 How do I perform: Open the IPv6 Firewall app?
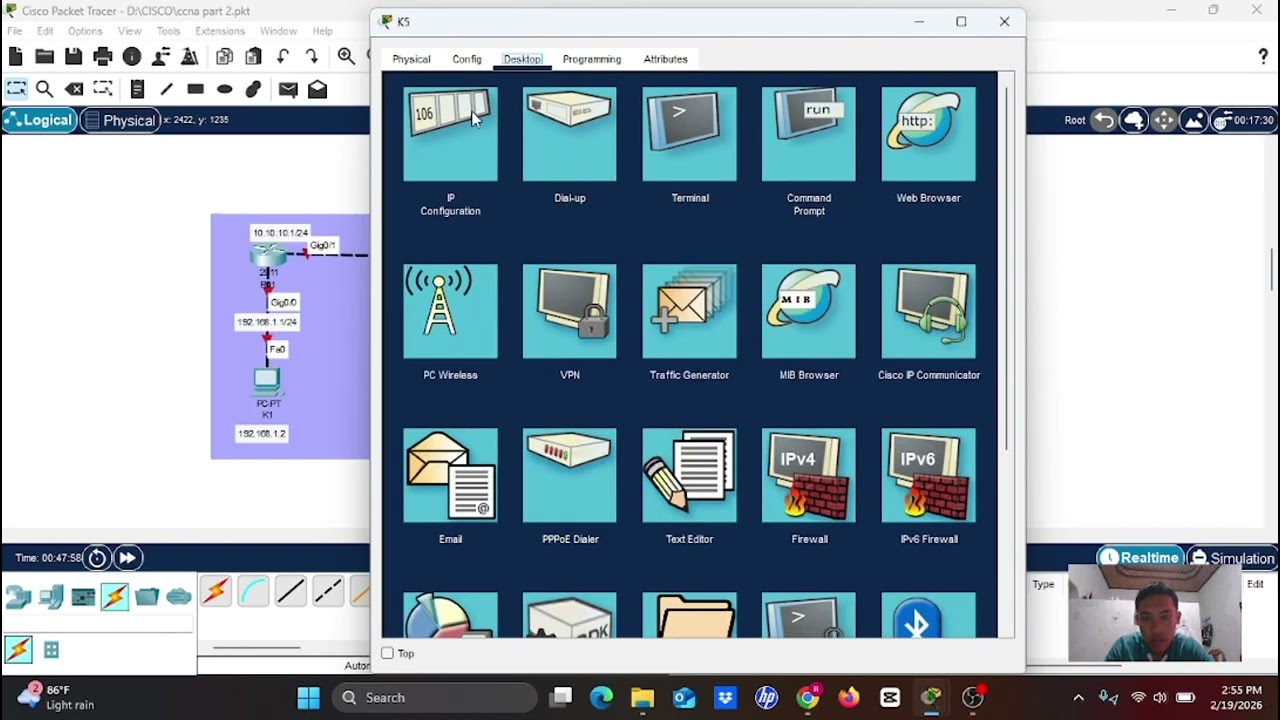click(928, 475)
